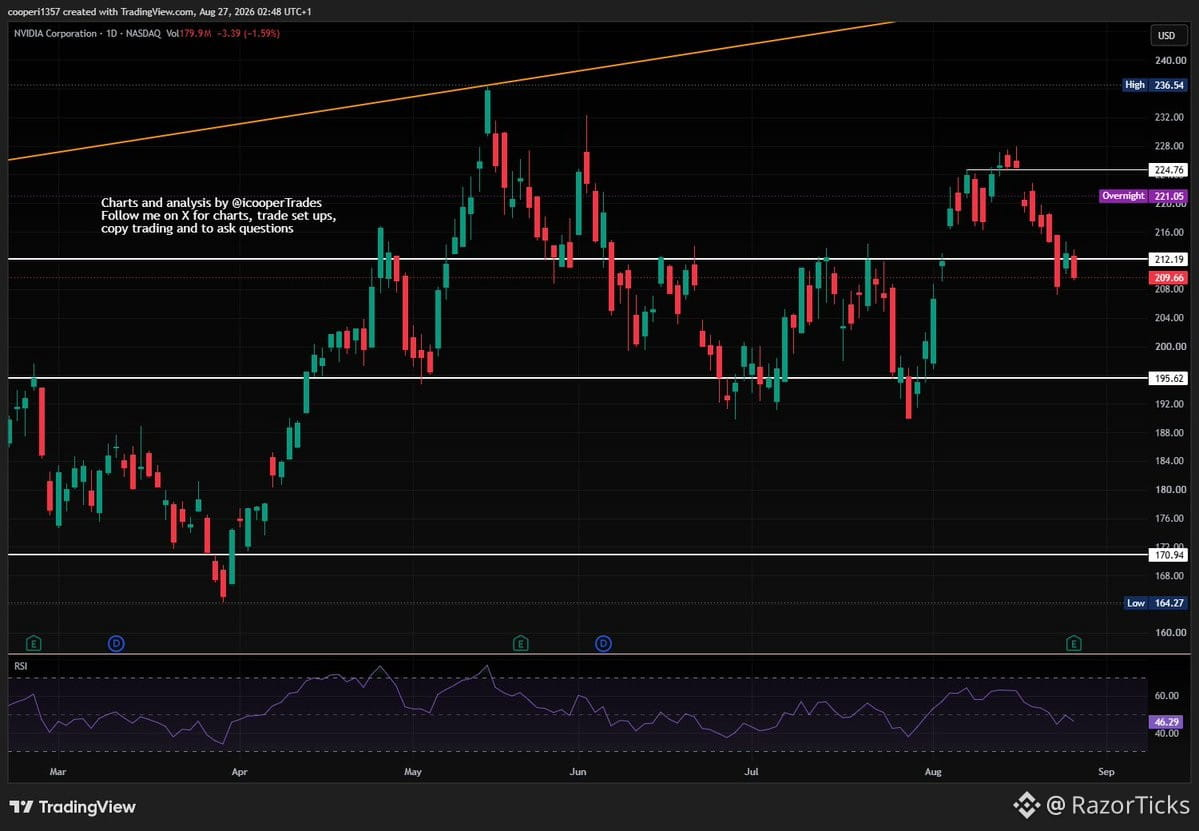
Task: Select the 224.76 price line label
Action: pos(1168,170)
